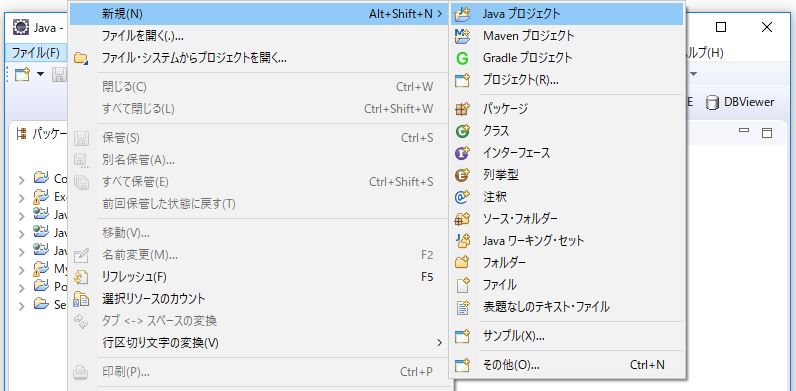The height and width of the screenshot is (391, 796).
Task: Select the パッケージ explorer tab
Action: pos(42,134)
